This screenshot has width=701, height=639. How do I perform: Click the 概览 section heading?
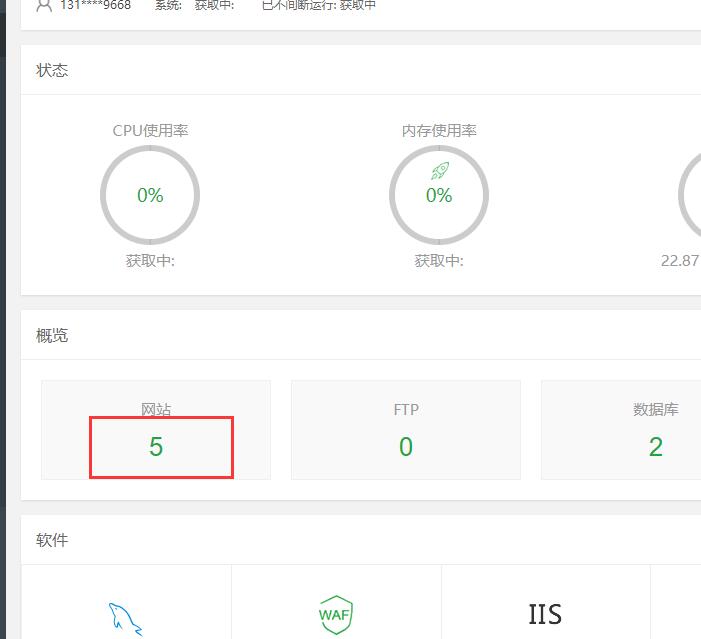52,335
